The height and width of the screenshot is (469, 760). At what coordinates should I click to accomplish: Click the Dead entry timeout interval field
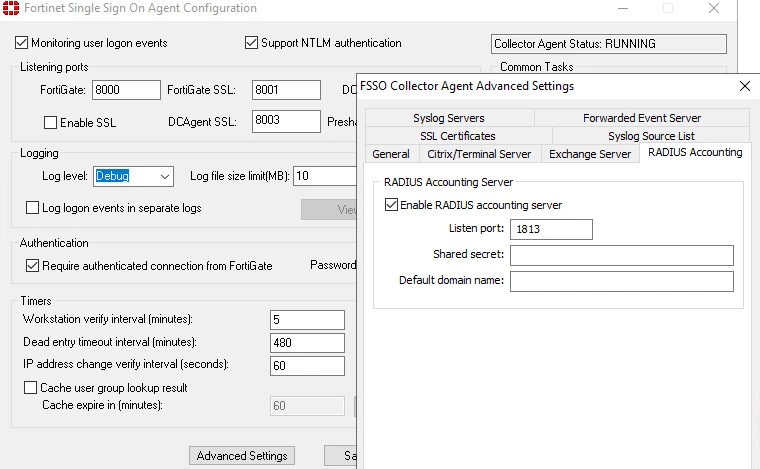(307, 343)
